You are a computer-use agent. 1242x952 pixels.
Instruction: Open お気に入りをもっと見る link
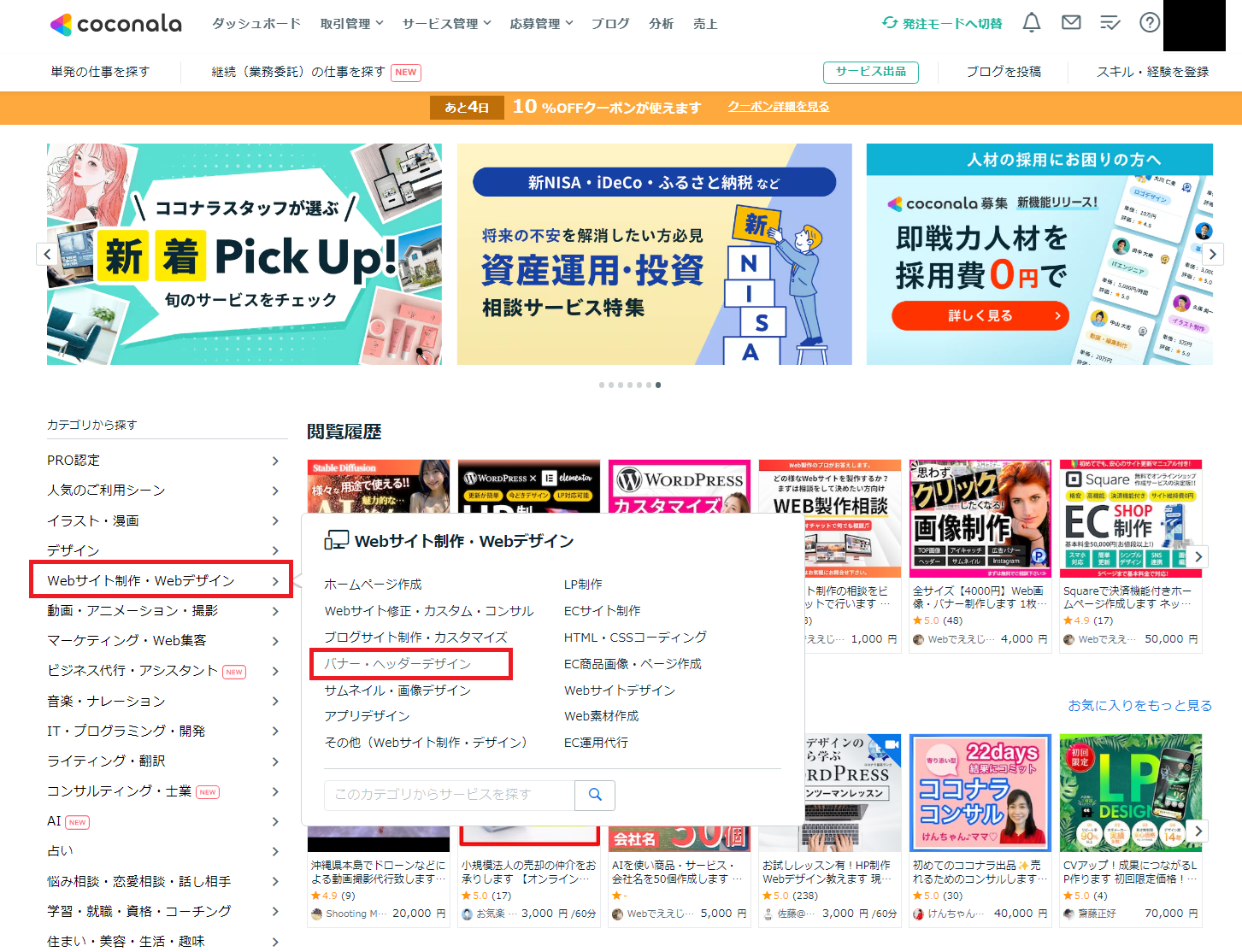pos(1140,706)
